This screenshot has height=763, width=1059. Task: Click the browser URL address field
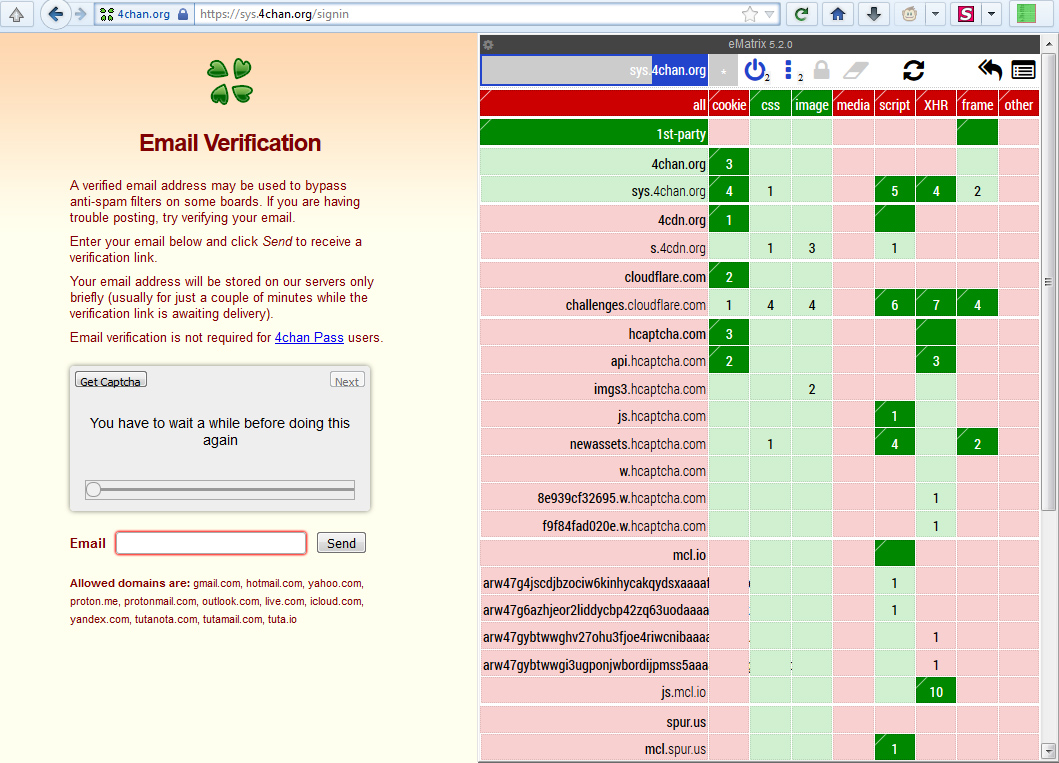pos(466,14)
